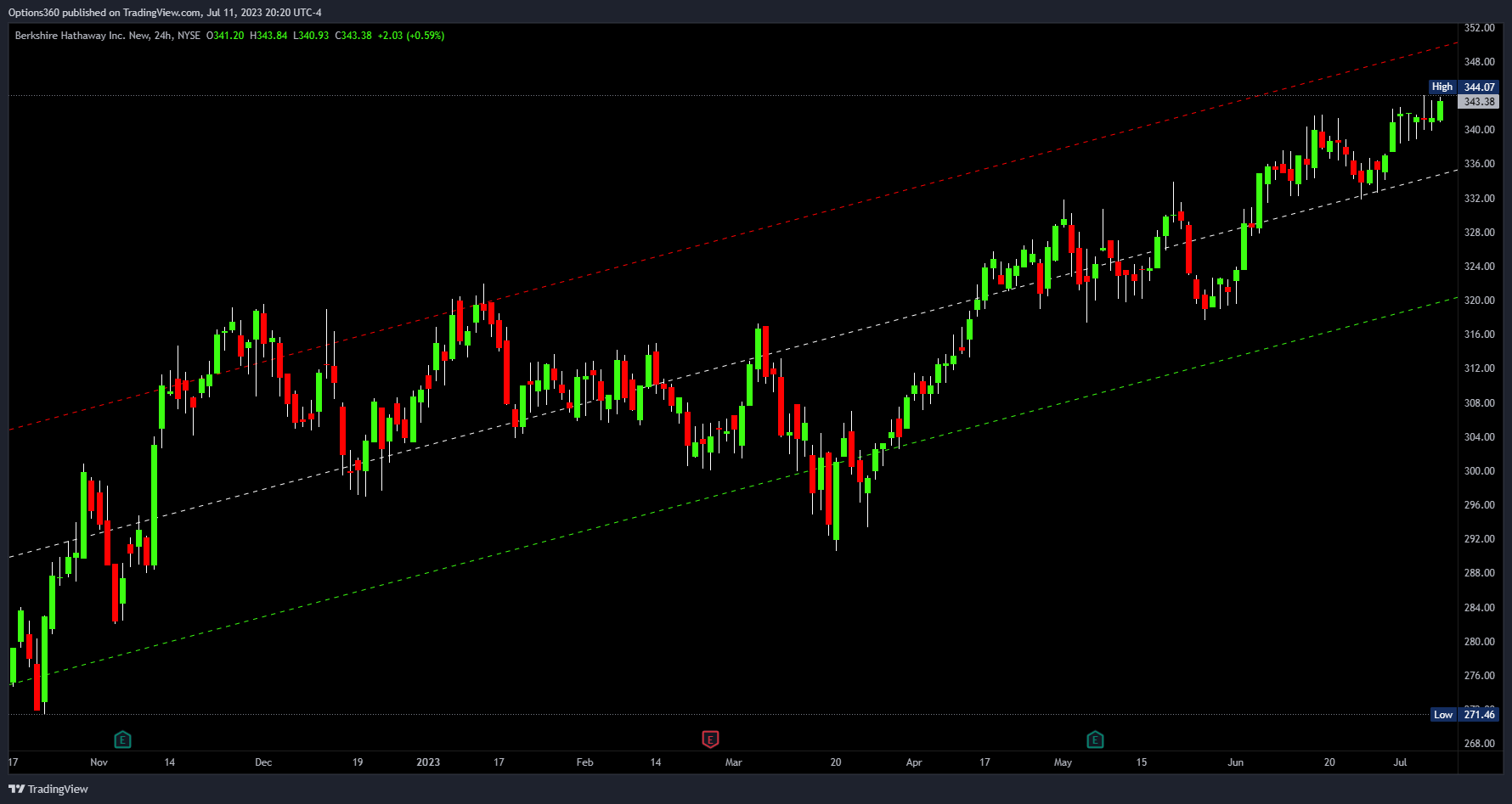This screenshot has height=804, width=1512.
Task: Click the change value +2.03 (+0.59%)
Action: click(x=411, y=36)
